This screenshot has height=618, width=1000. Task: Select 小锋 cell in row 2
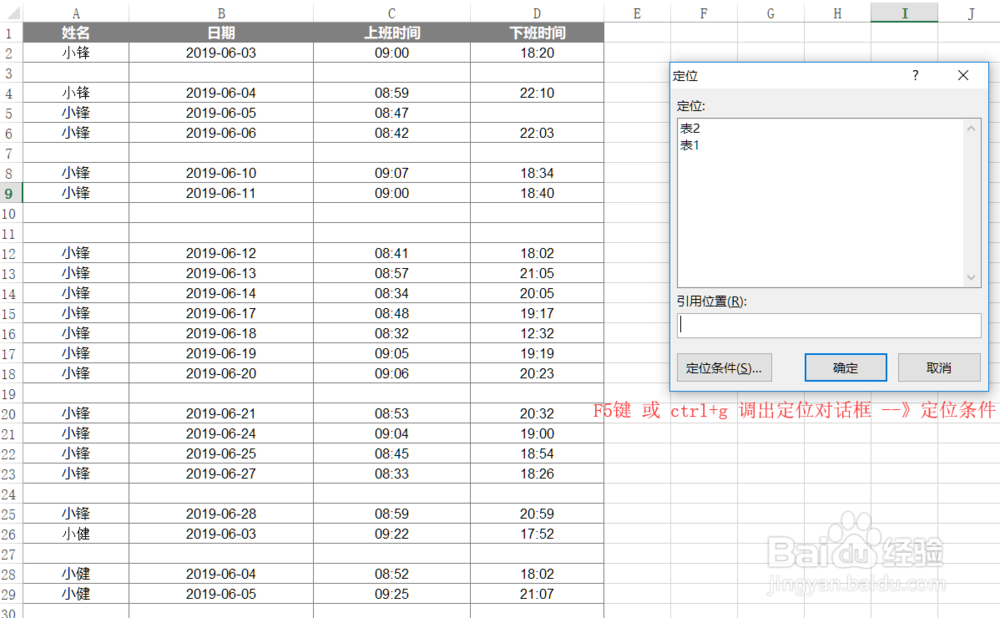click(x=76, y=53)
